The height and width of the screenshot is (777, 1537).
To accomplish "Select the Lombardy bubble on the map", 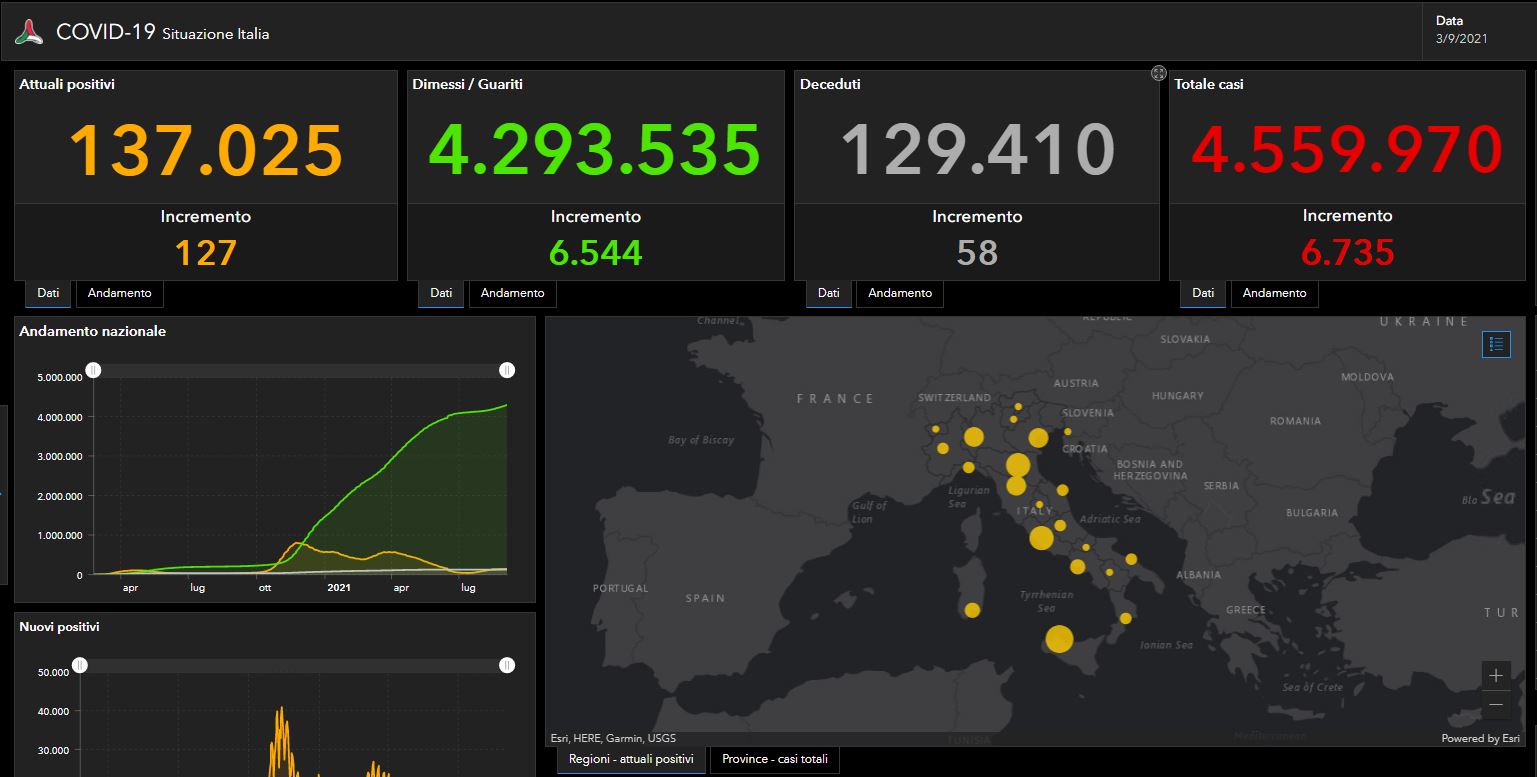I will tap(974, 437).
